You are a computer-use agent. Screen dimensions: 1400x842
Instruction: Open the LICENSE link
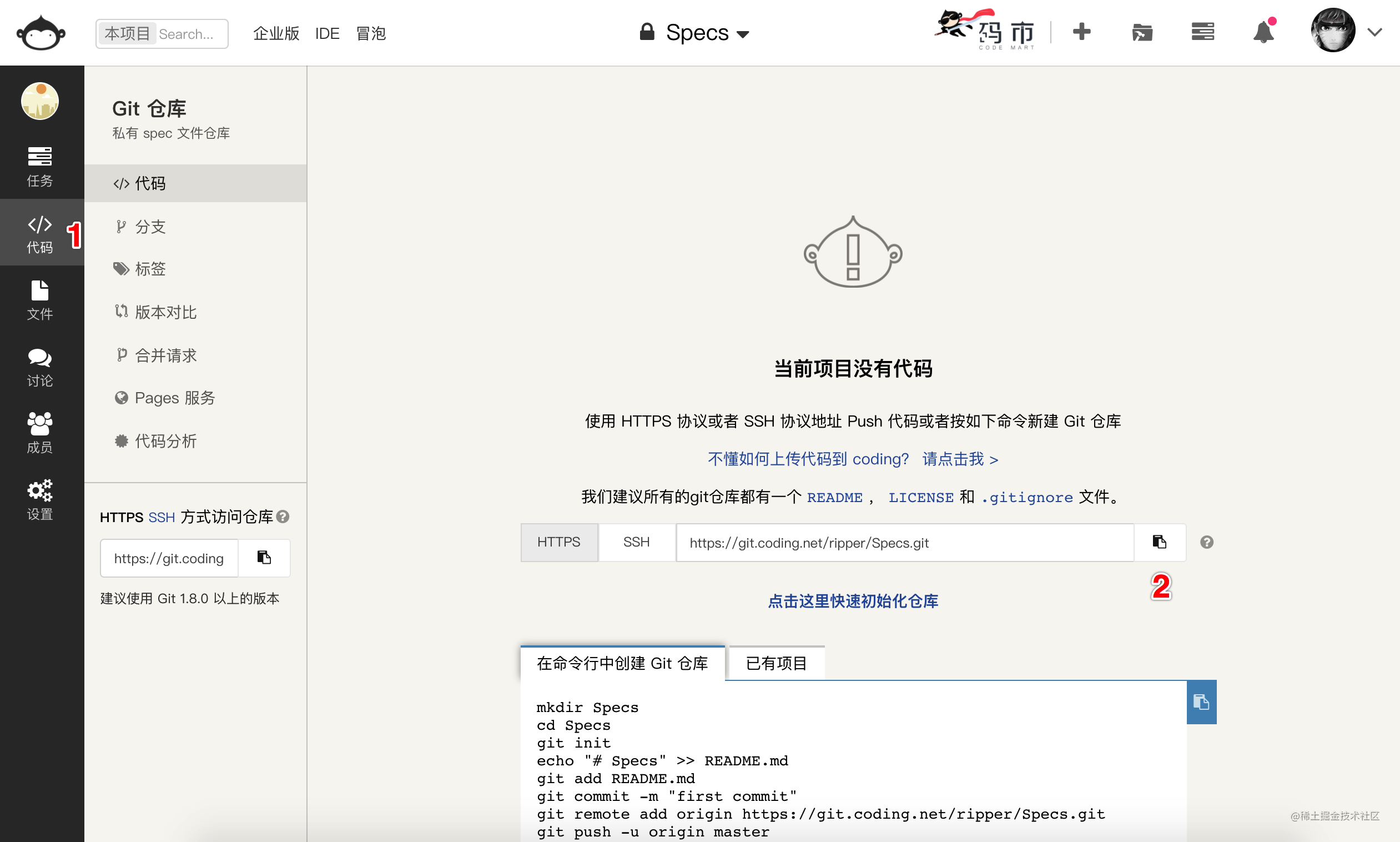[921, 498]
